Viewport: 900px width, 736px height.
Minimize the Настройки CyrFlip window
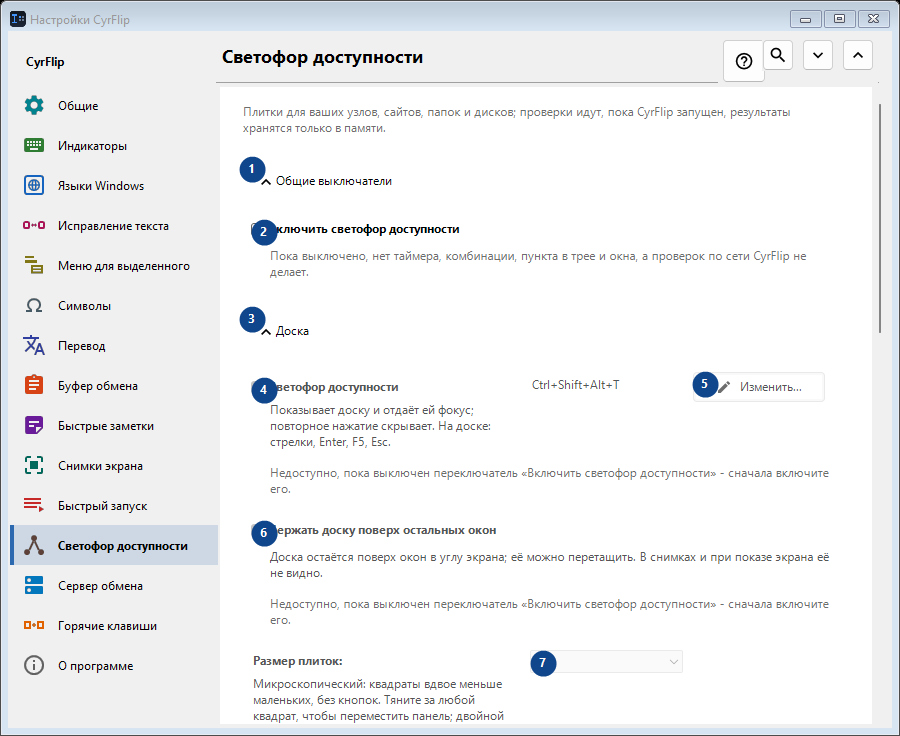(x=805, y=19)
